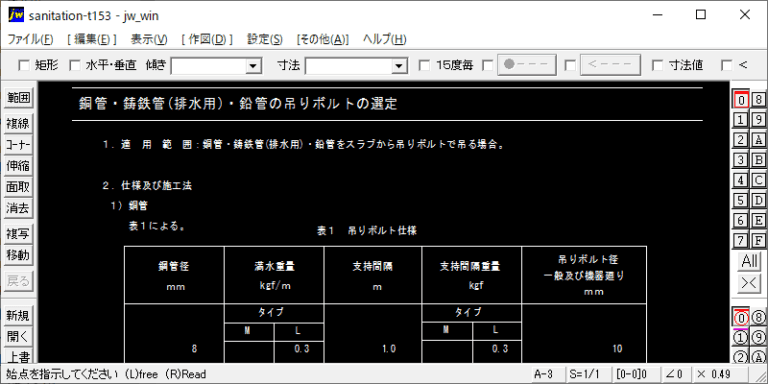Select square layer button 4

tap(742, 180)
